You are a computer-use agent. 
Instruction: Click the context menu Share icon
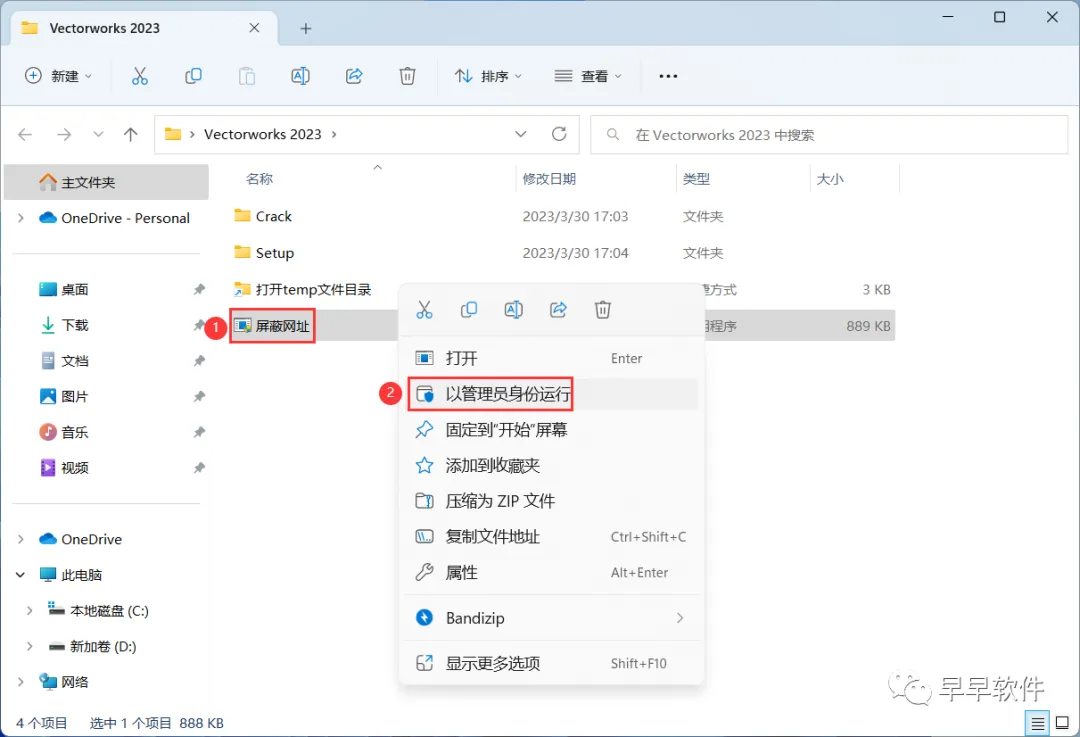[559, 310]
